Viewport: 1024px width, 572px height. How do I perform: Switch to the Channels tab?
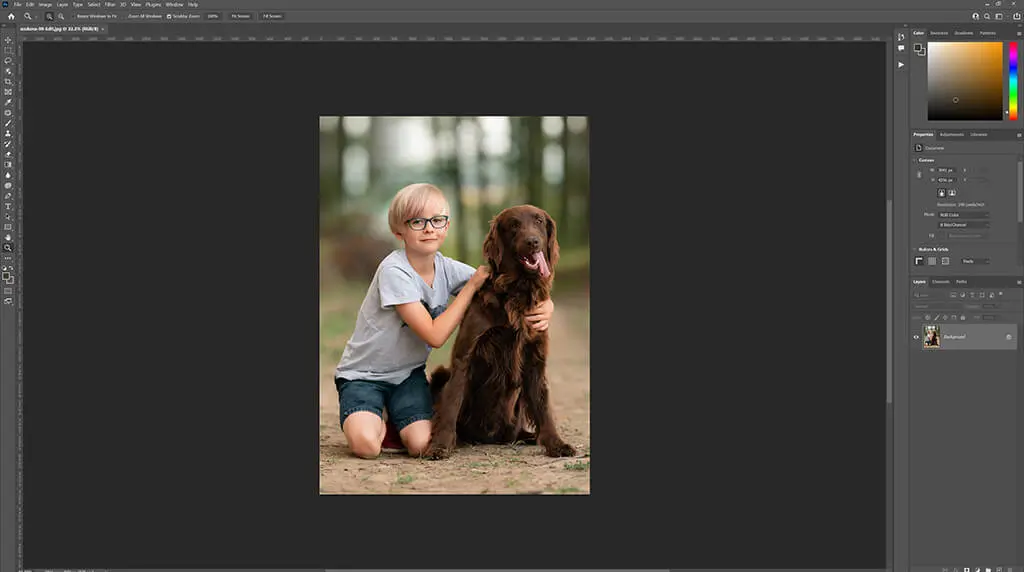(941, 282)
